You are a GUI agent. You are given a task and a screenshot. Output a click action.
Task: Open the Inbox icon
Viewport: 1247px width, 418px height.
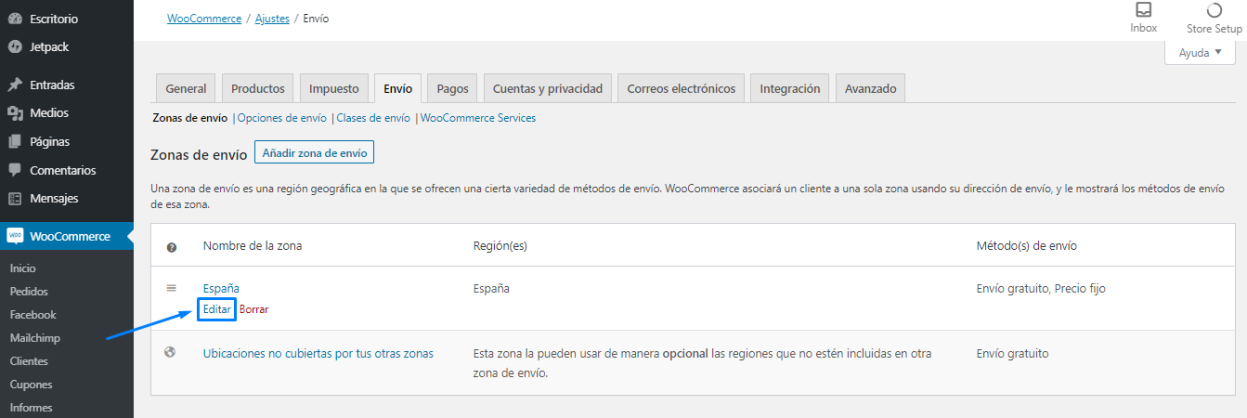click(x=1143, y=10)
